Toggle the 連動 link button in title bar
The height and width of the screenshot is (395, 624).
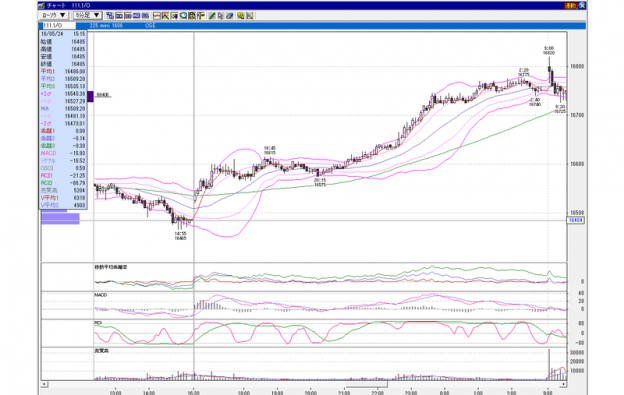(x=570, y=6)
